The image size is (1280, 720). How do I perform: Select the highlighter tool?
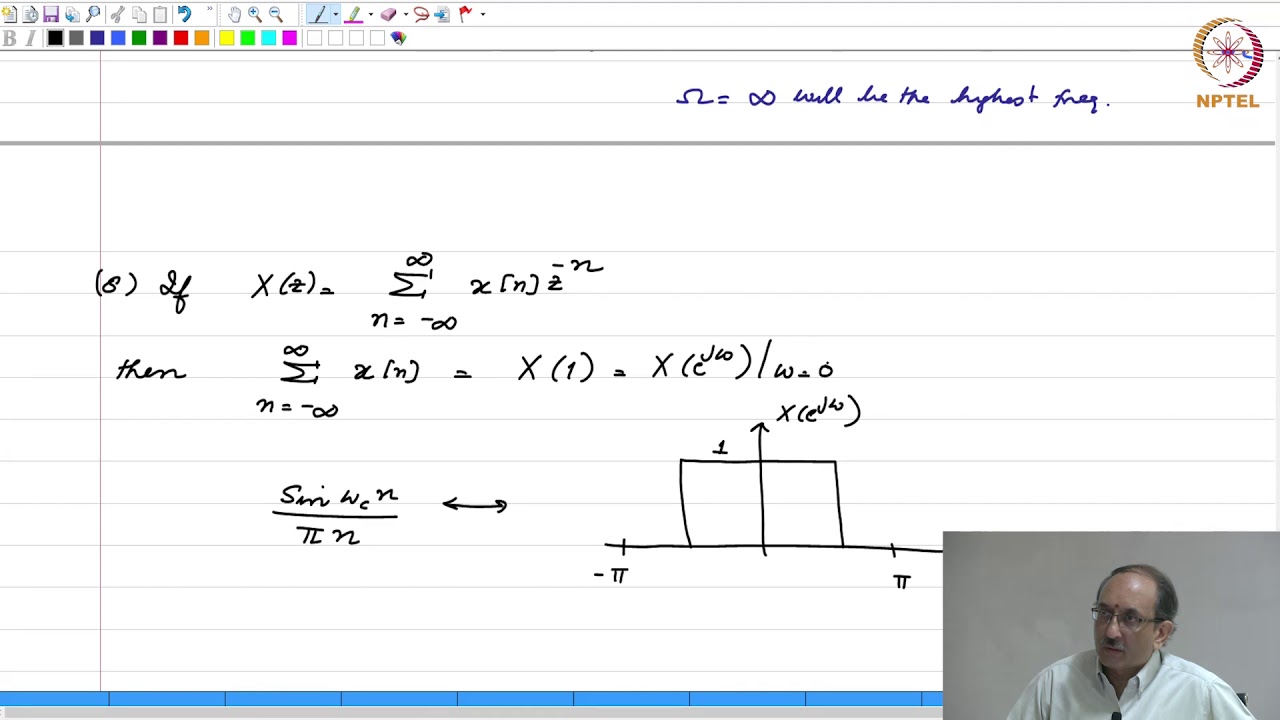tap(354, 14)
